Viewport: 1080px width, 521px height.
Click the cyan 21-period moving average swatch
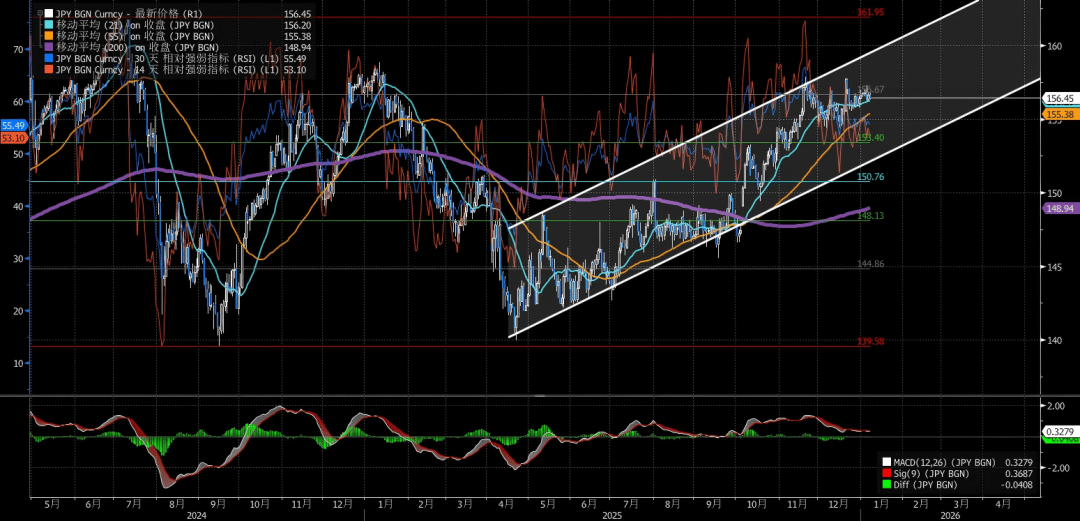(x=50, y=26)
